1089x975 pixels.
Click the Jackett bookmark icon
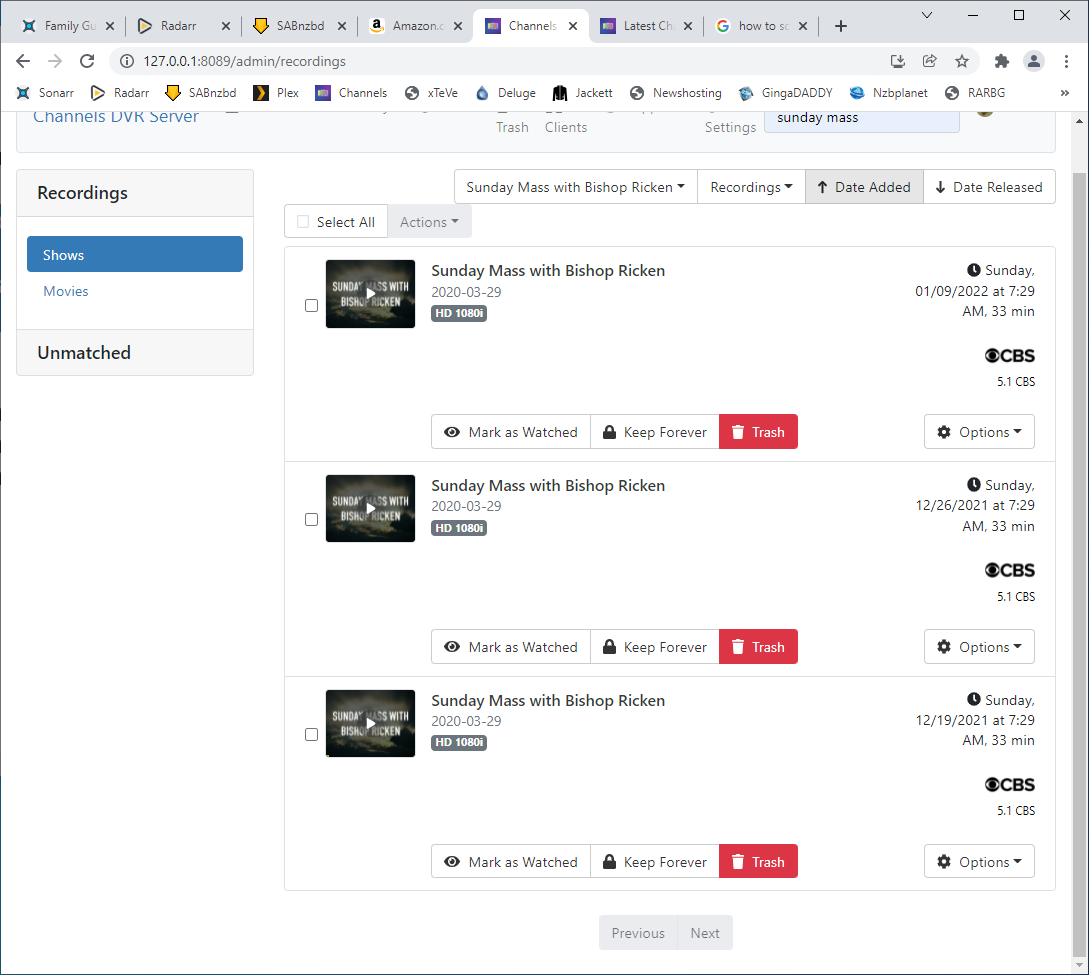click(560, 93)
